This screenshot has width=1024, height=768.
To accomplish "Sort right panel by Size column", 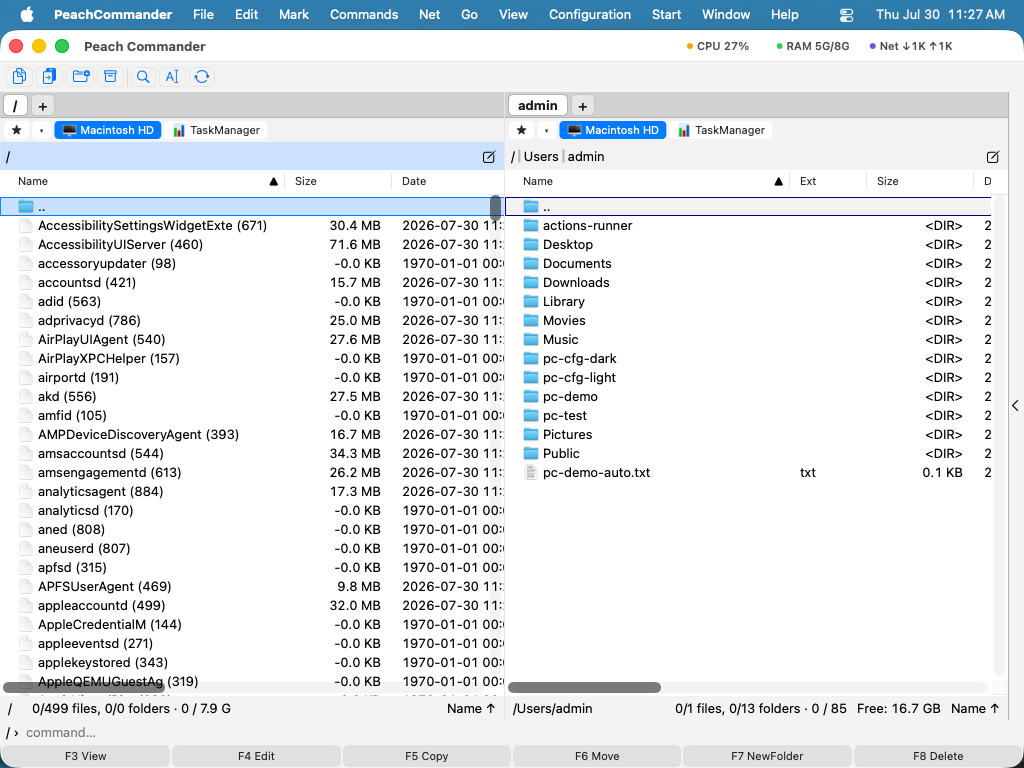I will click(920, 181).
